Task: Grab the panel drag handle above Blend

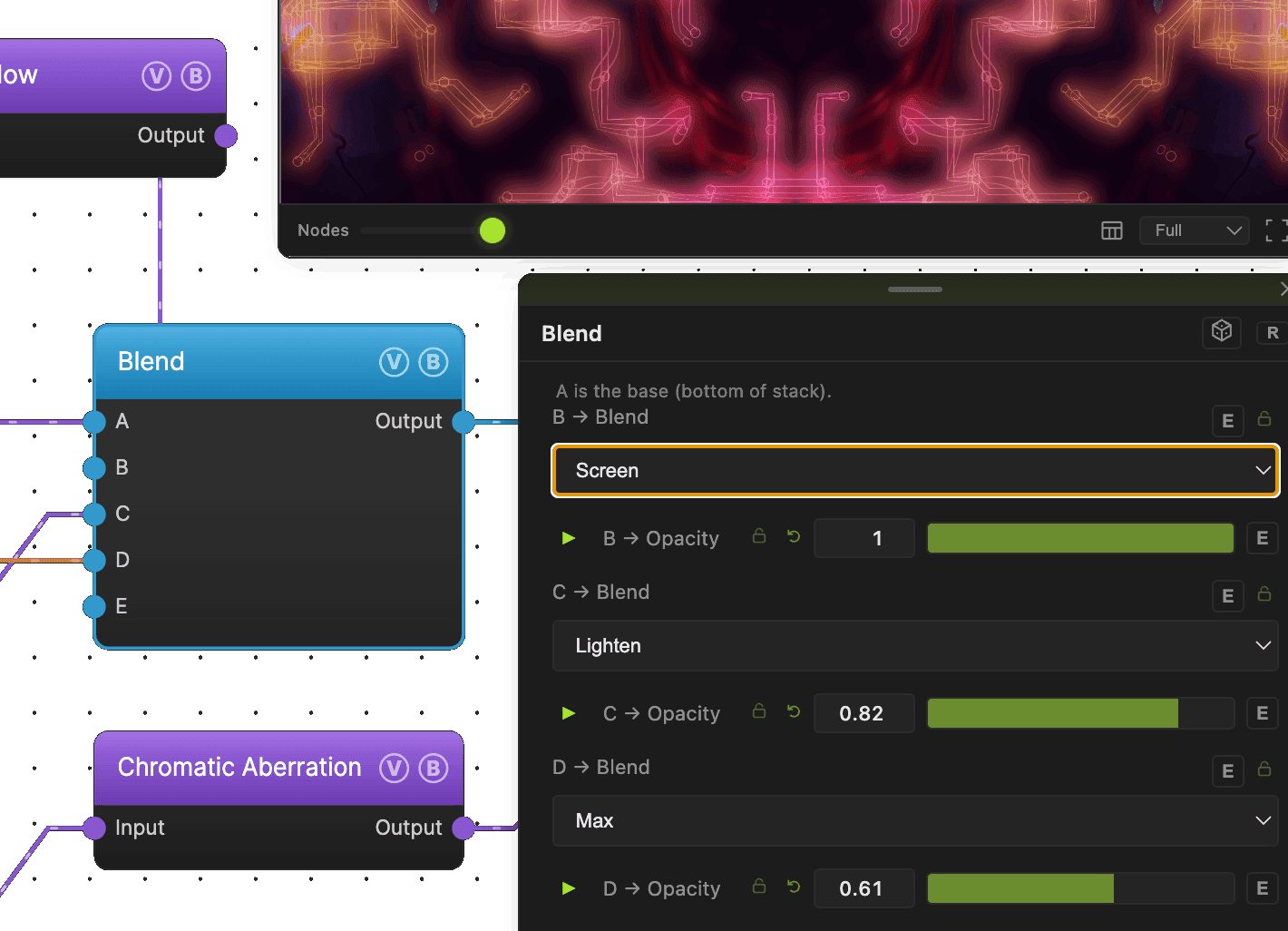Action: pyautogui.click(x=915, y=289)
